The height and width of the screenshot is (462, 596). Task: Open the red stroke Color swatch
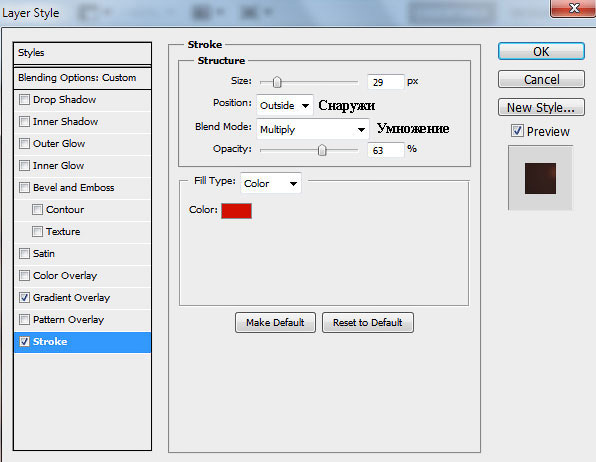click(x=236, y=211)
